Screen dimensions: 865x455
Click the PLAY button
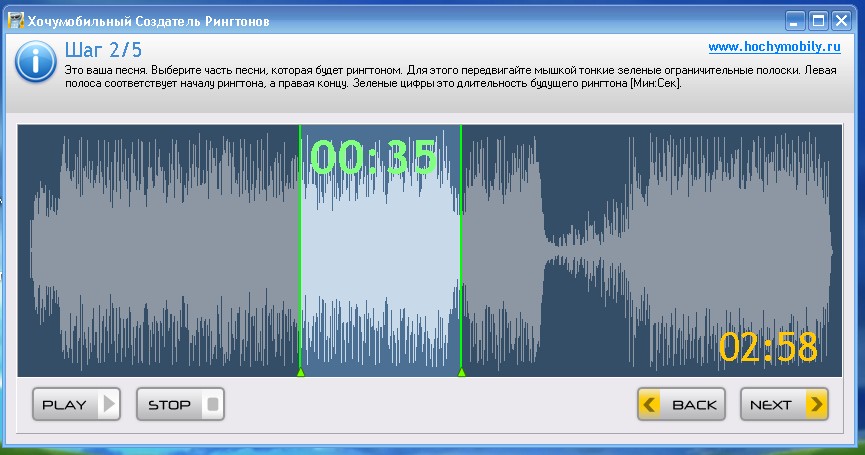pos(76,404)
